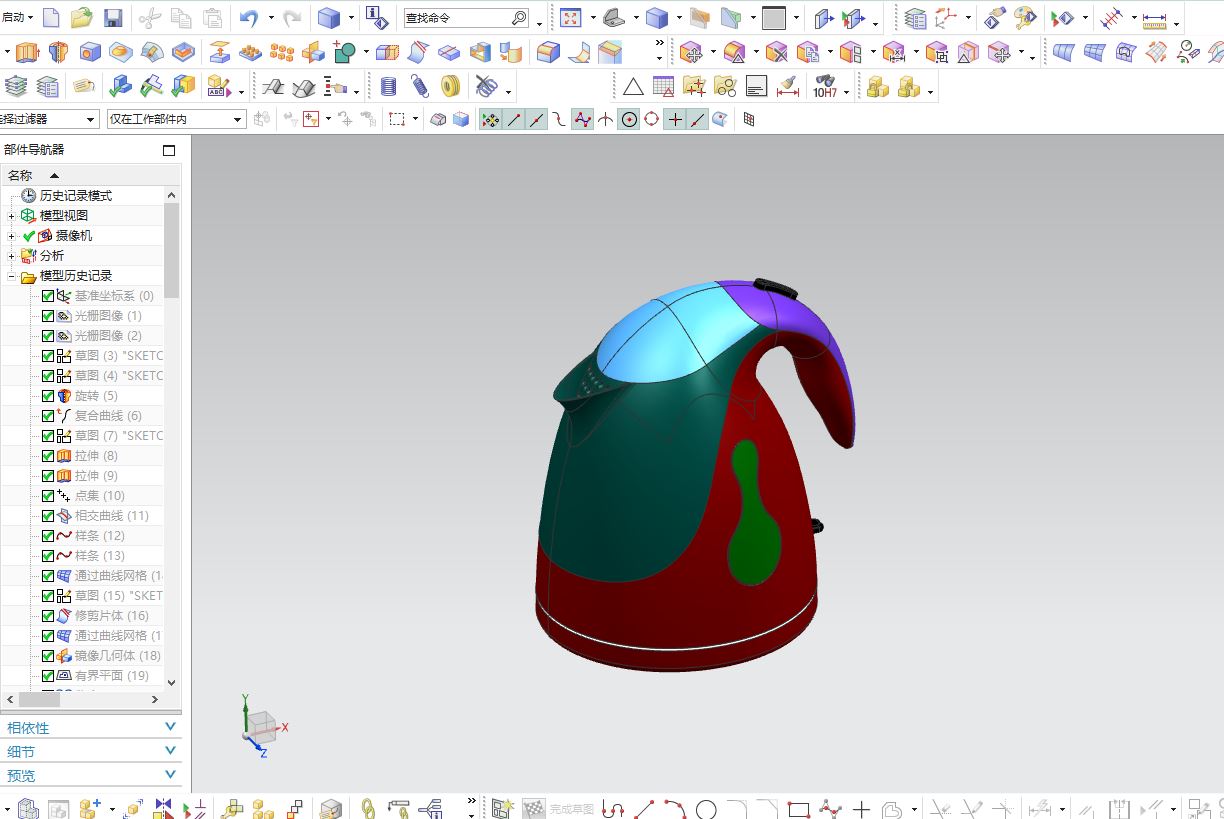This screenshot has width=1224, height=819.
Task: Select the Mirror feature icon
Action: pyautogui.click(x=313, y=52)
